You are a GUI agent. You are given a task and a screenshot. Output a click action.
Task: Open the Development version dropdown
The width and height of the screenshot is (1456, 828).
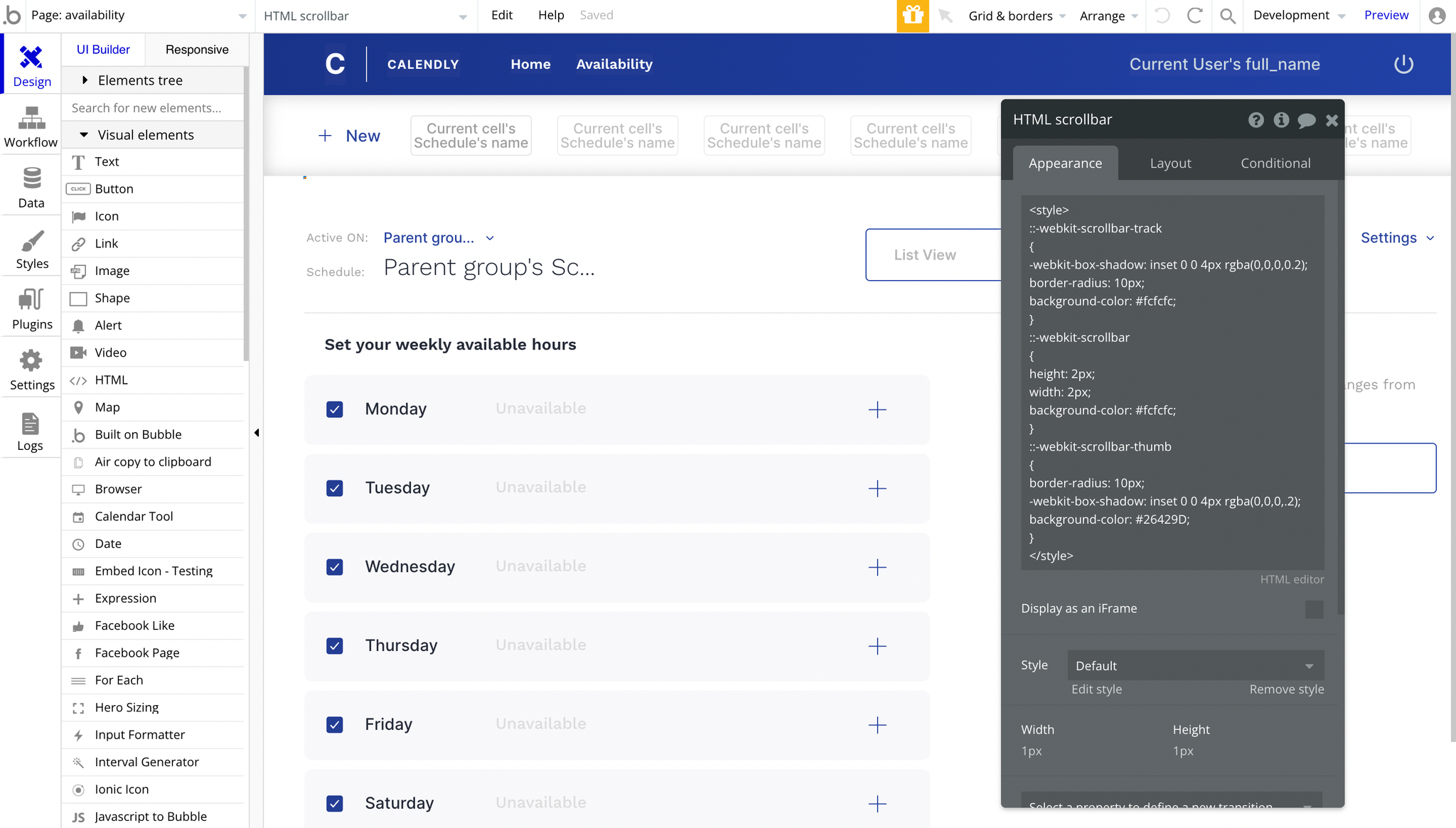pos(1299,16)
